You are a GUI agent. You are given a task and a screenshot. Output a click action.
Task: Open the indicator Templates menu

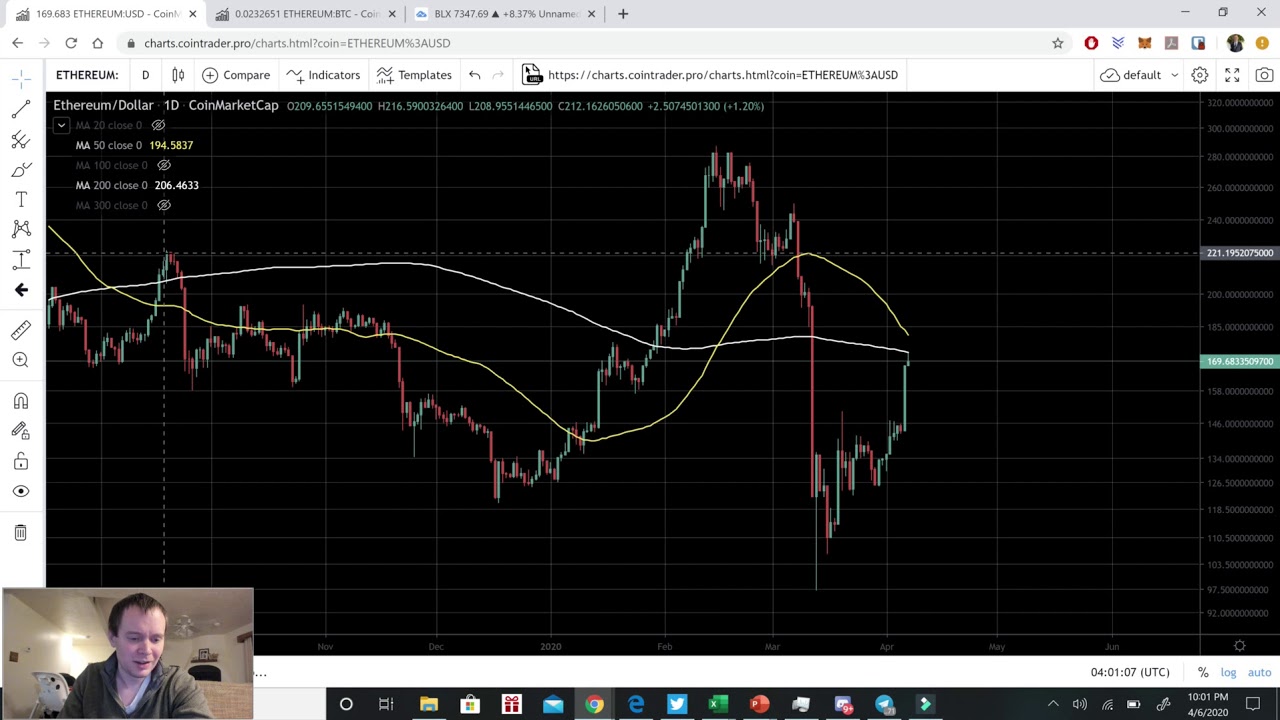tap(414, 75)
